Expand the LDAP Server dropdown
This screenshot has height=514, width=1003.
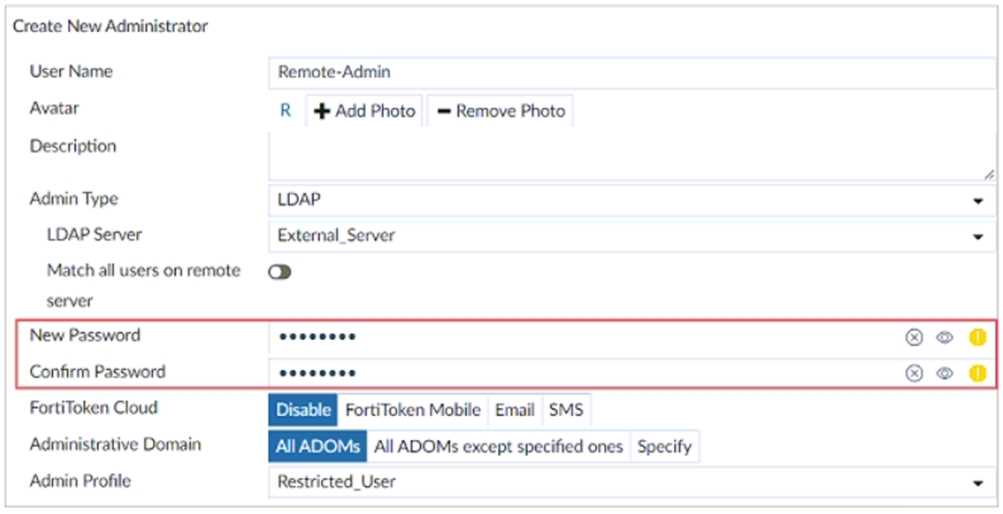[x=630, y=236]
